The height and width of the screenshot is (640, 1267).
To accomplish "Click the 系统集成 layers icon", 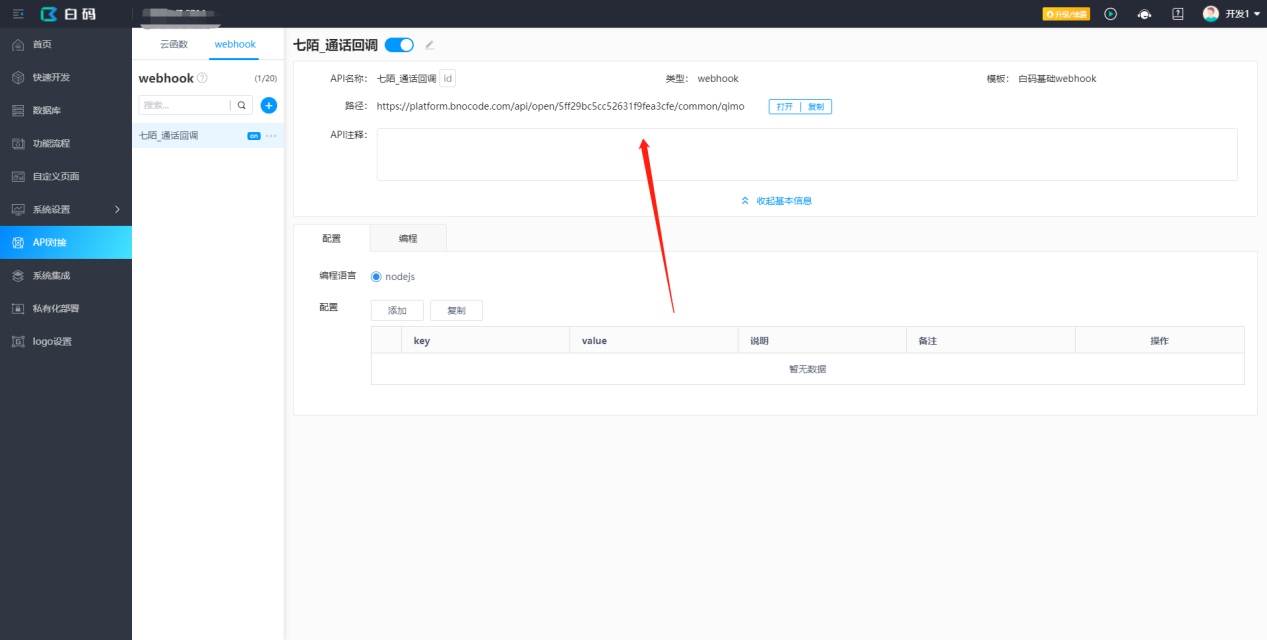I will [x=18, y=276].
